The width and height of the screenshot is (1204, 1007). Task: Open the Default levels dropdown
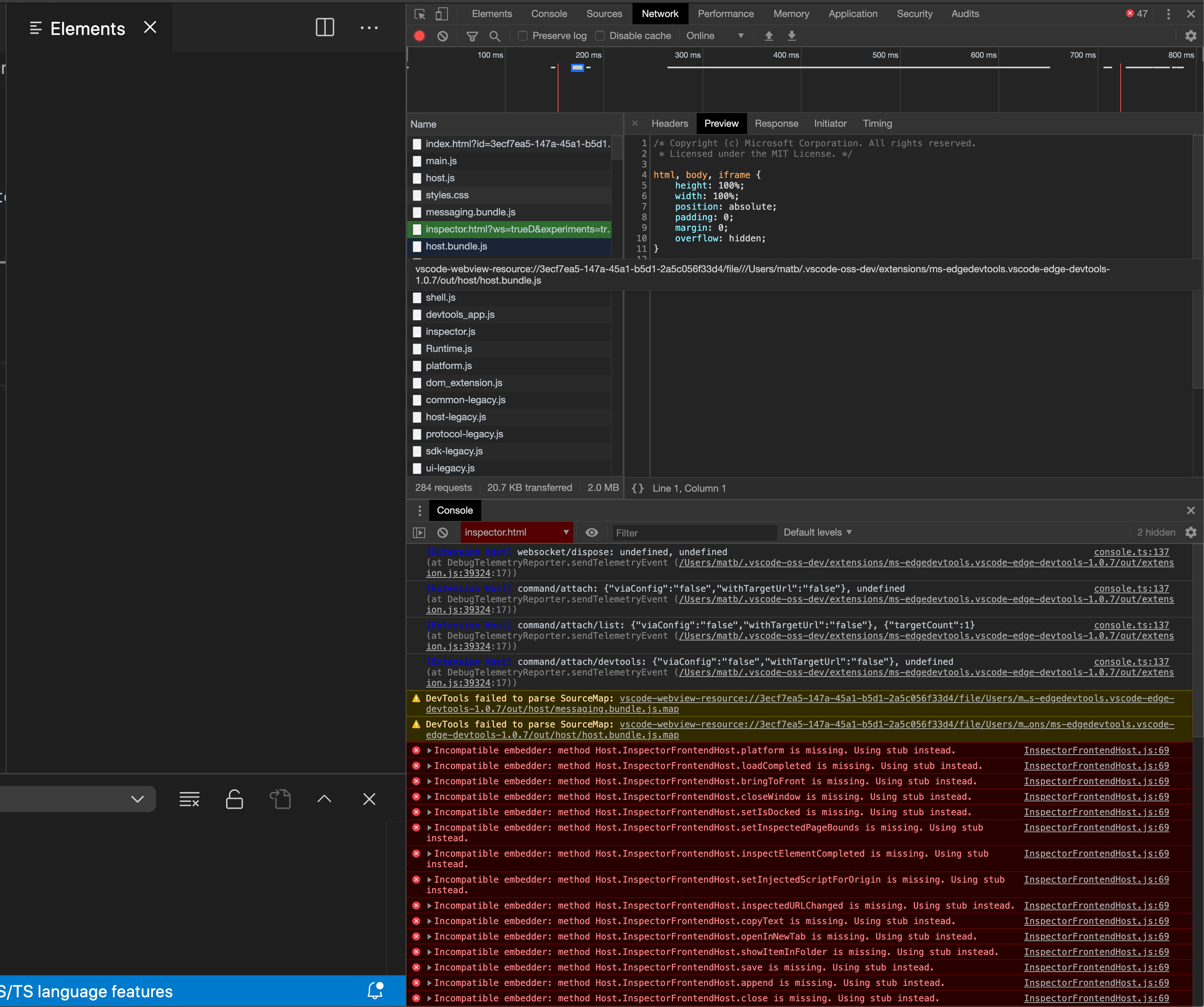tap(817, 532)
